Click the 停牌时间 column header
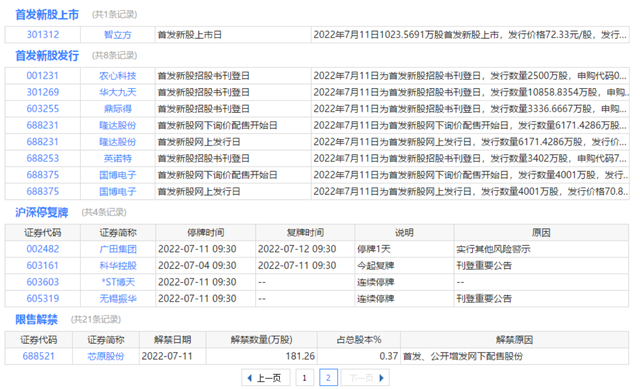 [206, 233]
